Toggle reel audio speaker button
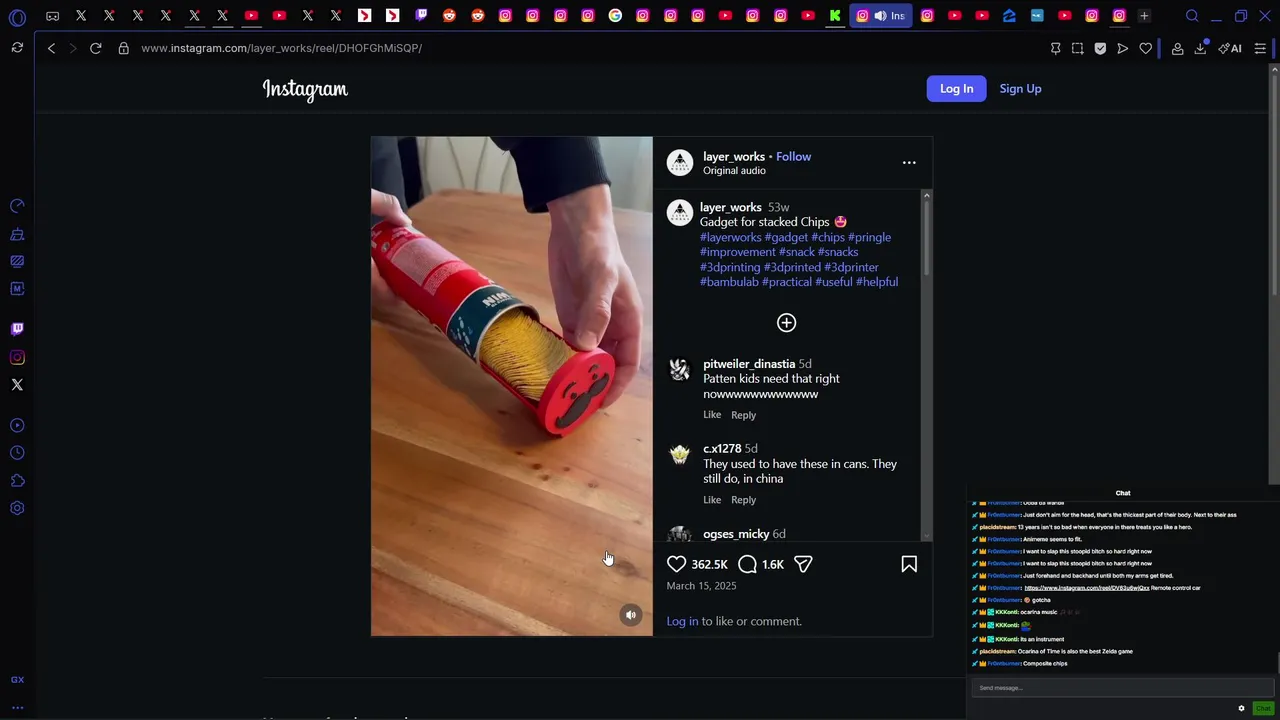 [630, 615]
